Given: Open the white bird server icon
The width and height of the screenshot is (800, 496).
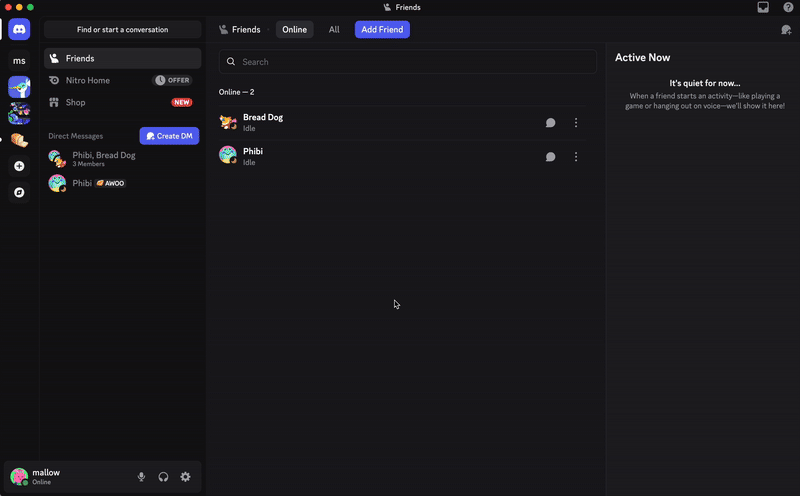Looking at the screenshot, I should click(19, 87).
